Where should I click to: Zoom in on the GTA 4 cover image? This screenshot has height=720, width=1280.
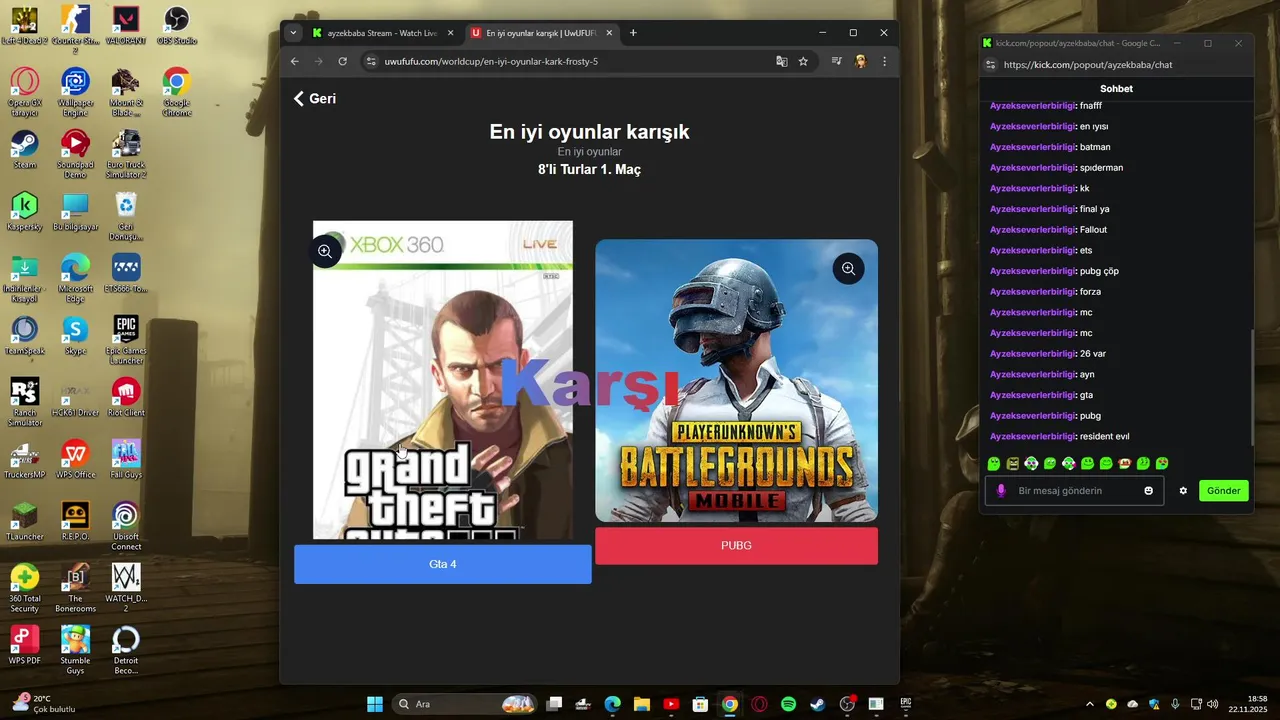pos(325,251)
